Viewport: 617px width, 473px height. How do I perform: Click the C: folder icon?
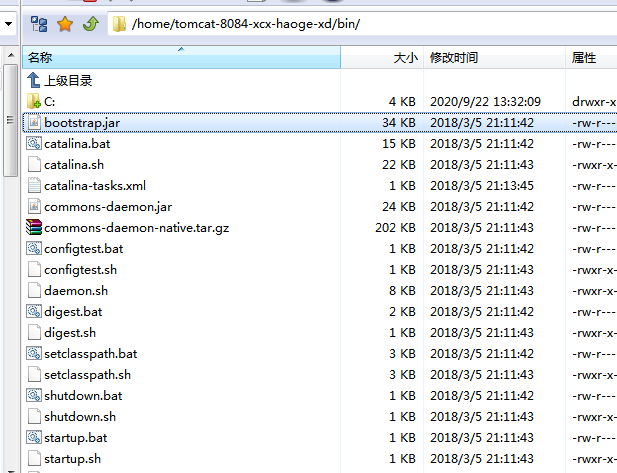click(34, 102)
